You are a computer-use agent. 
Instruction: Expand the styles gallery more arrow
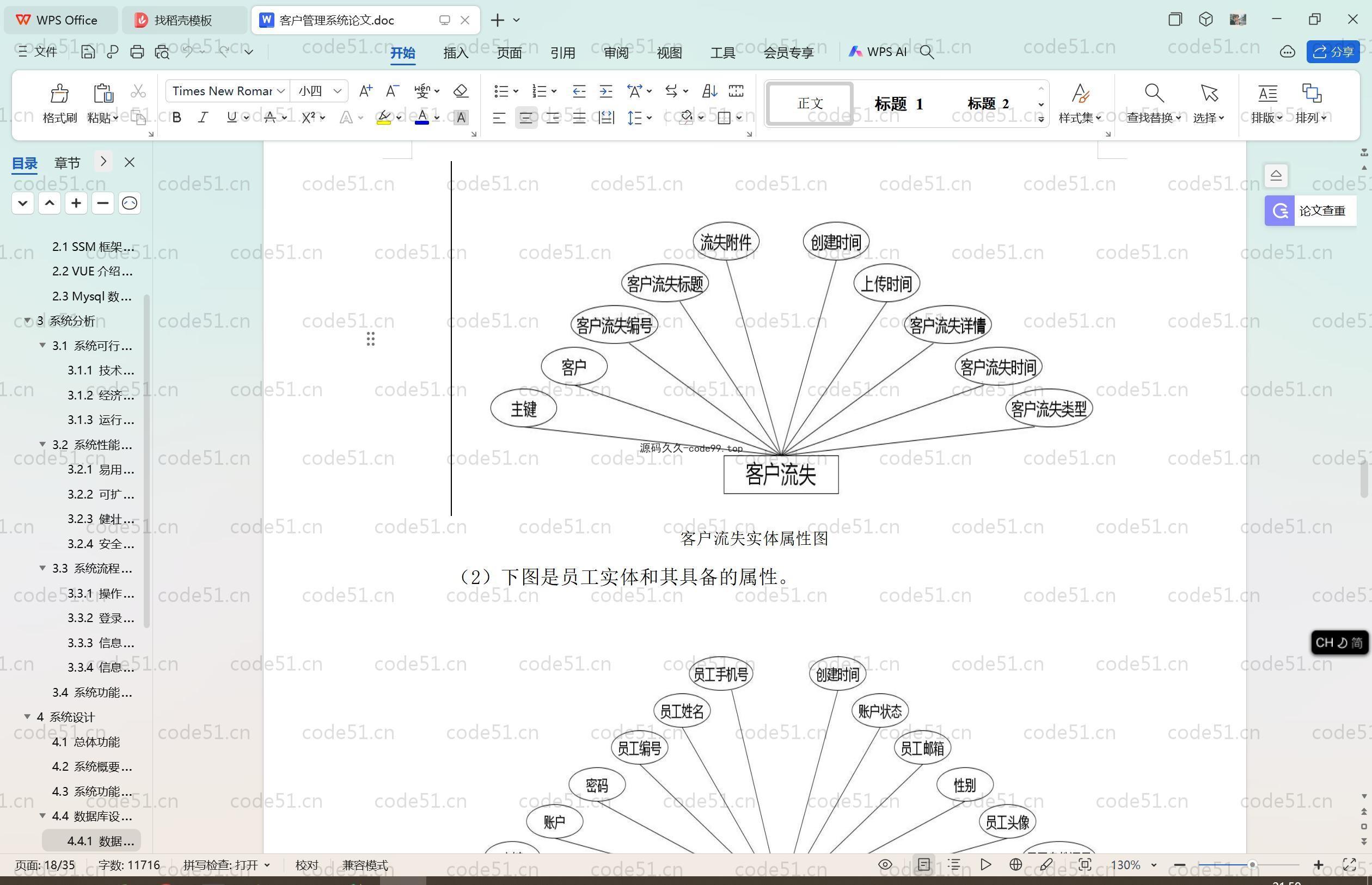pyautogui.click(x=1040, y=119)
